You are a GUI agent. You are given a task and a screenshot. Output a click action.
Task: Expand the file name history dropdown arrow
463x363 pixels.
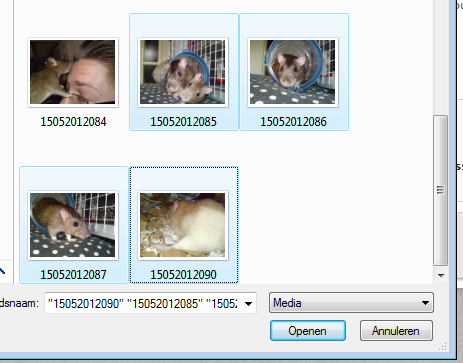point(248,303)
